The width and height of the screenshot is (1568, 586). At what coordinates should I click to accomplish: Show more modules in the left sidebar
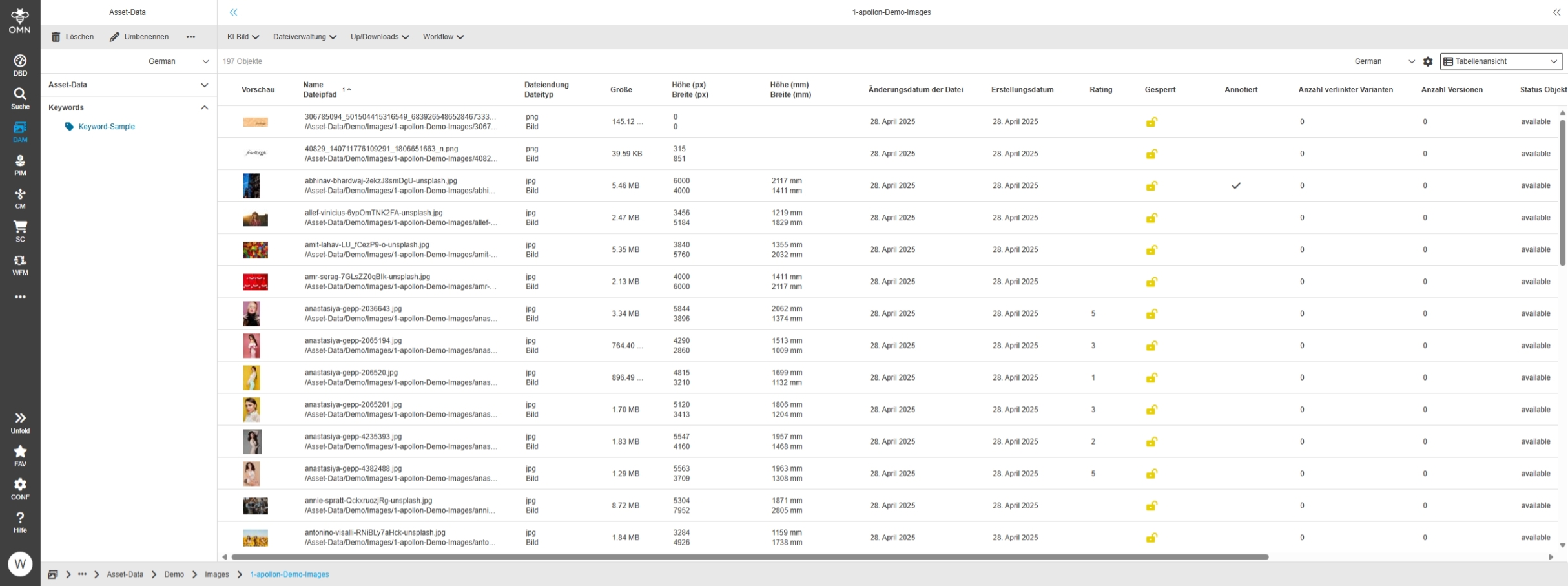tap(20, 297)
